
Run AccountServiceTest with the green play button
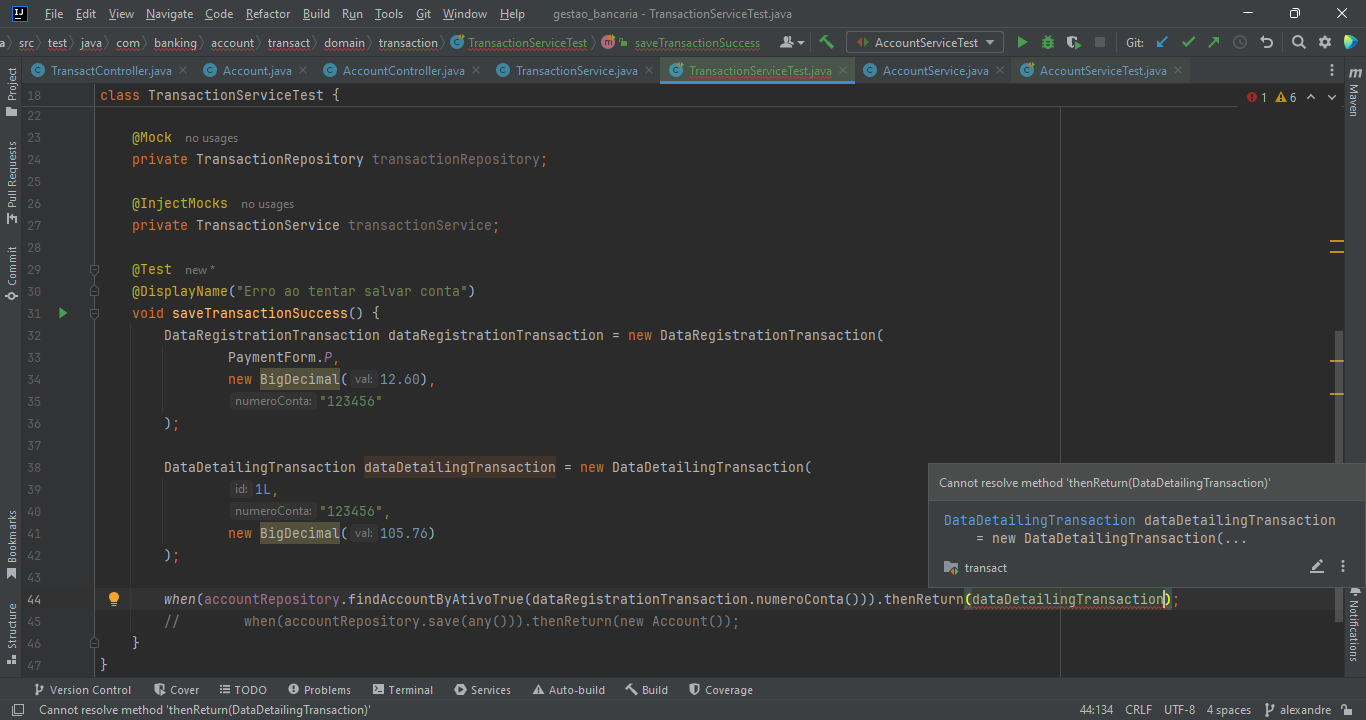click(x=1022, y=42)
